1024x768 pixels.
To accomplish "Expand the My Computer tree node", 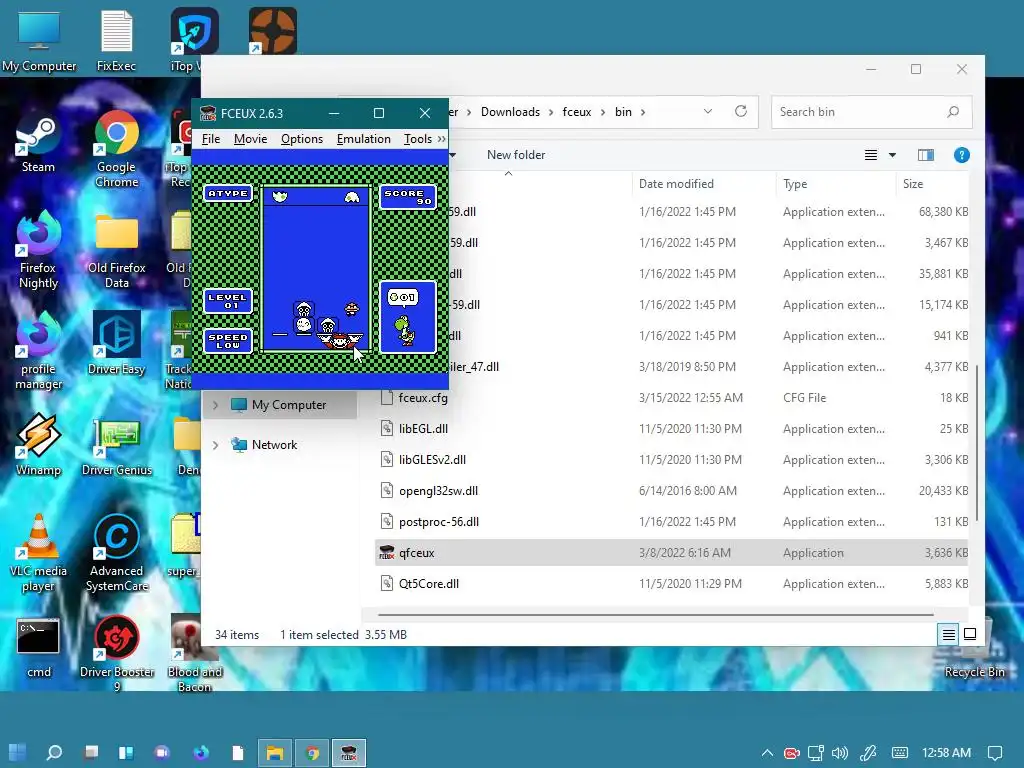I will (216, 405).
